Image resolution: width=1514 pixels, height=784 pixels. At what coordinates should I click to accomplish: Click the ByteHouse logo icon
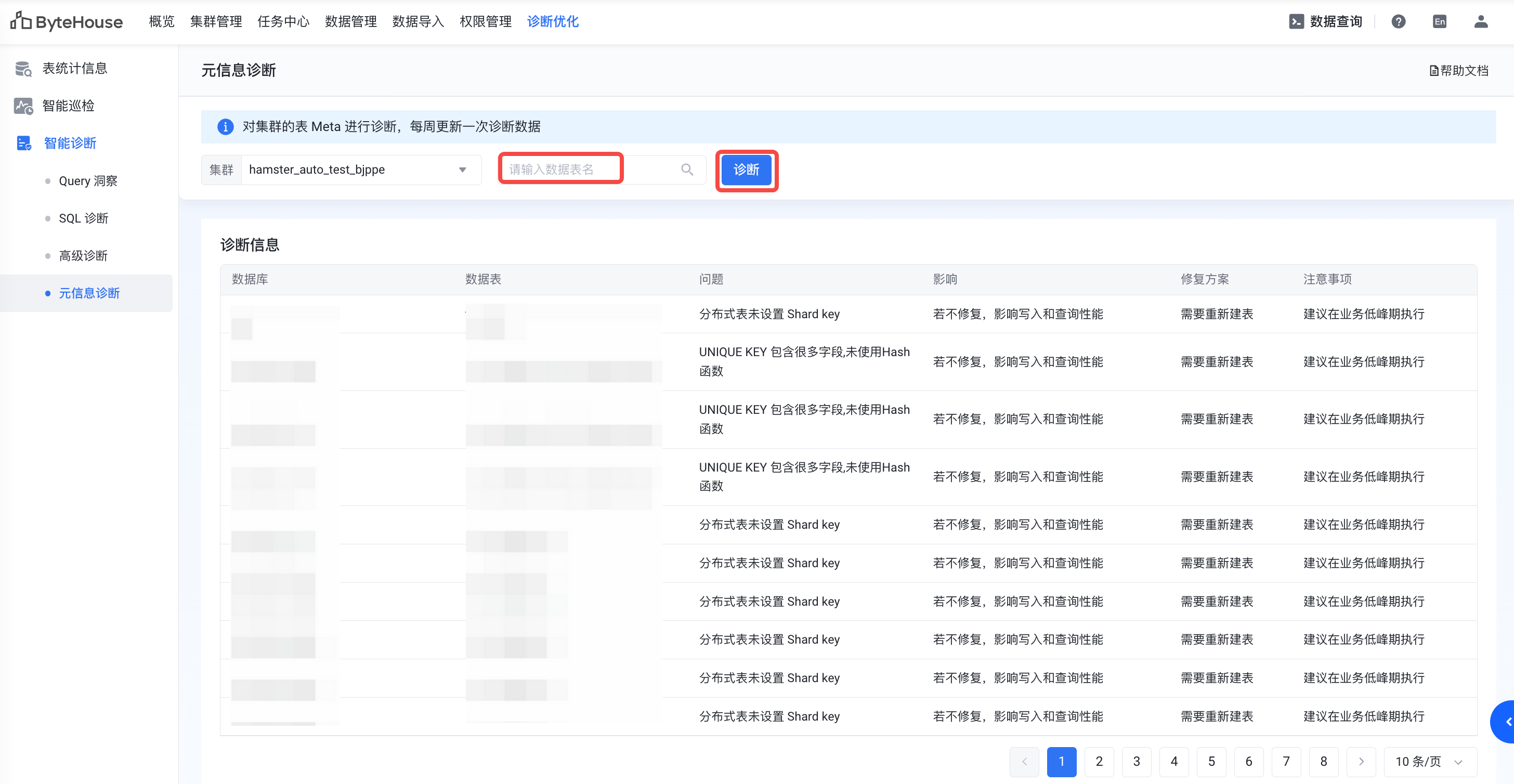pyautogui.click(x=21, y=21)
